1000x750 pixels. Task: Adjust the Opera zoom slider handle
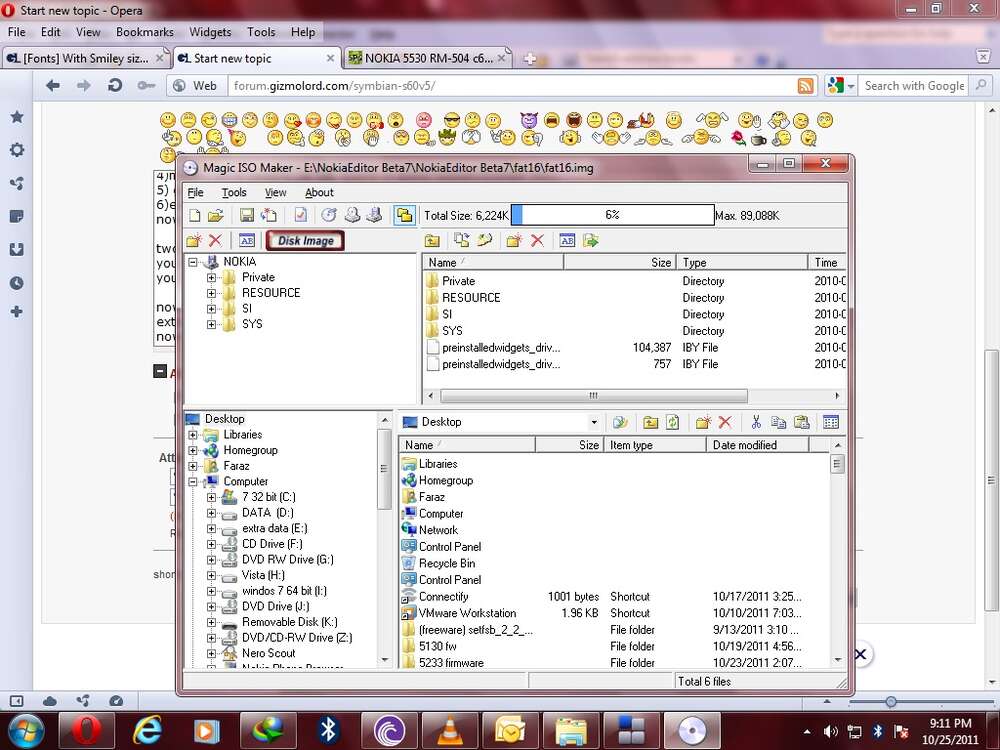point(890,702)
